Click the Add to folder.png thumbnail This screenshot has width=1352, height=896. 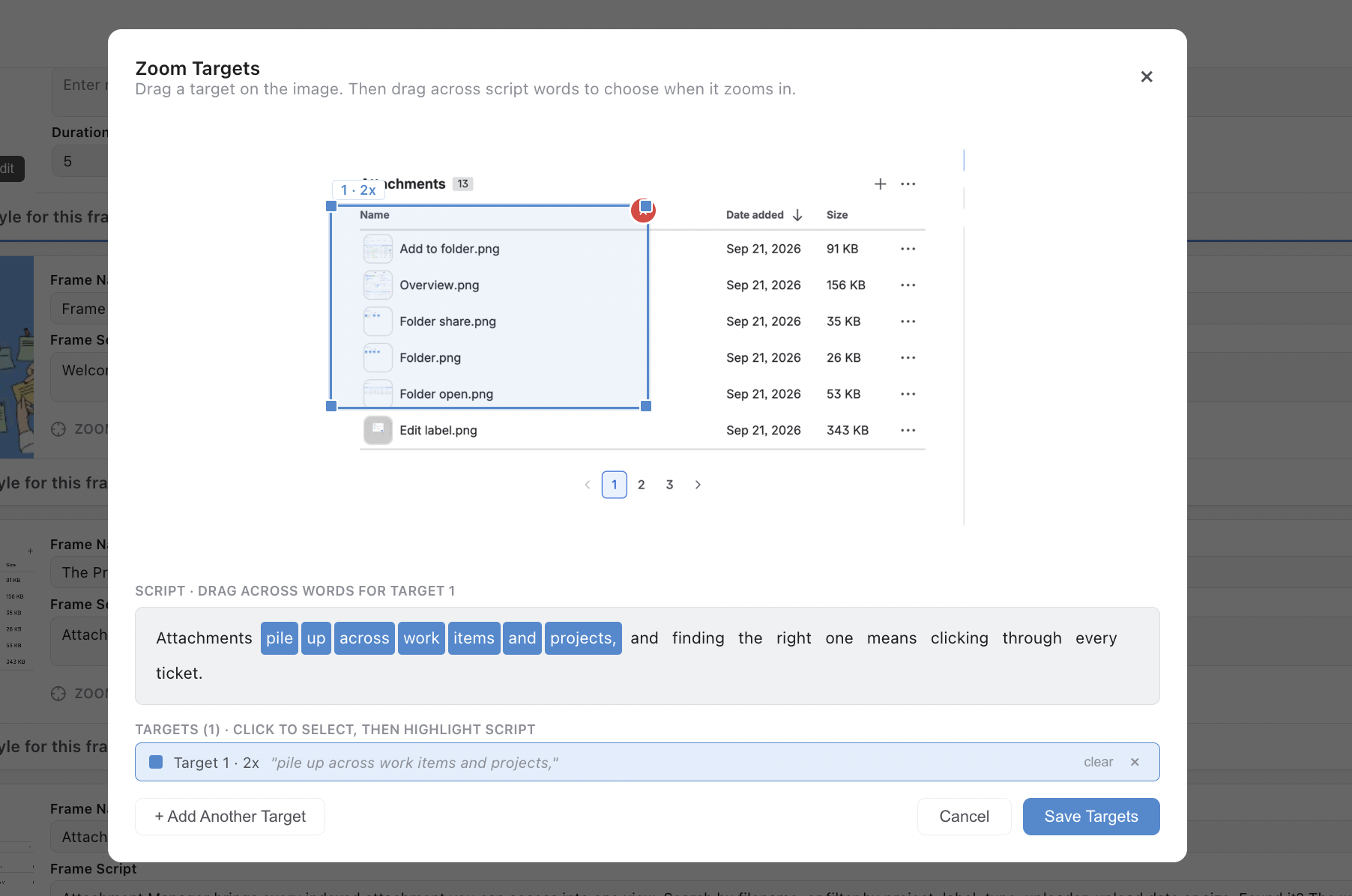(x=378, y=249)
